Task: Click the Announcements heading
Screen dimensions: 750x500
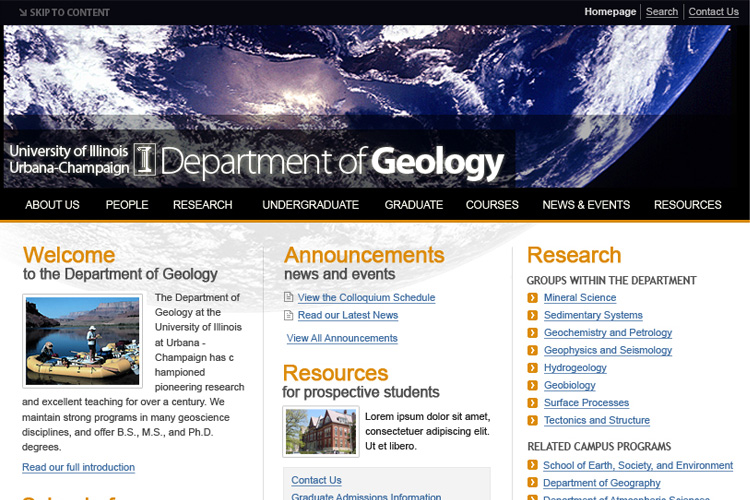Action: [364, 255]
